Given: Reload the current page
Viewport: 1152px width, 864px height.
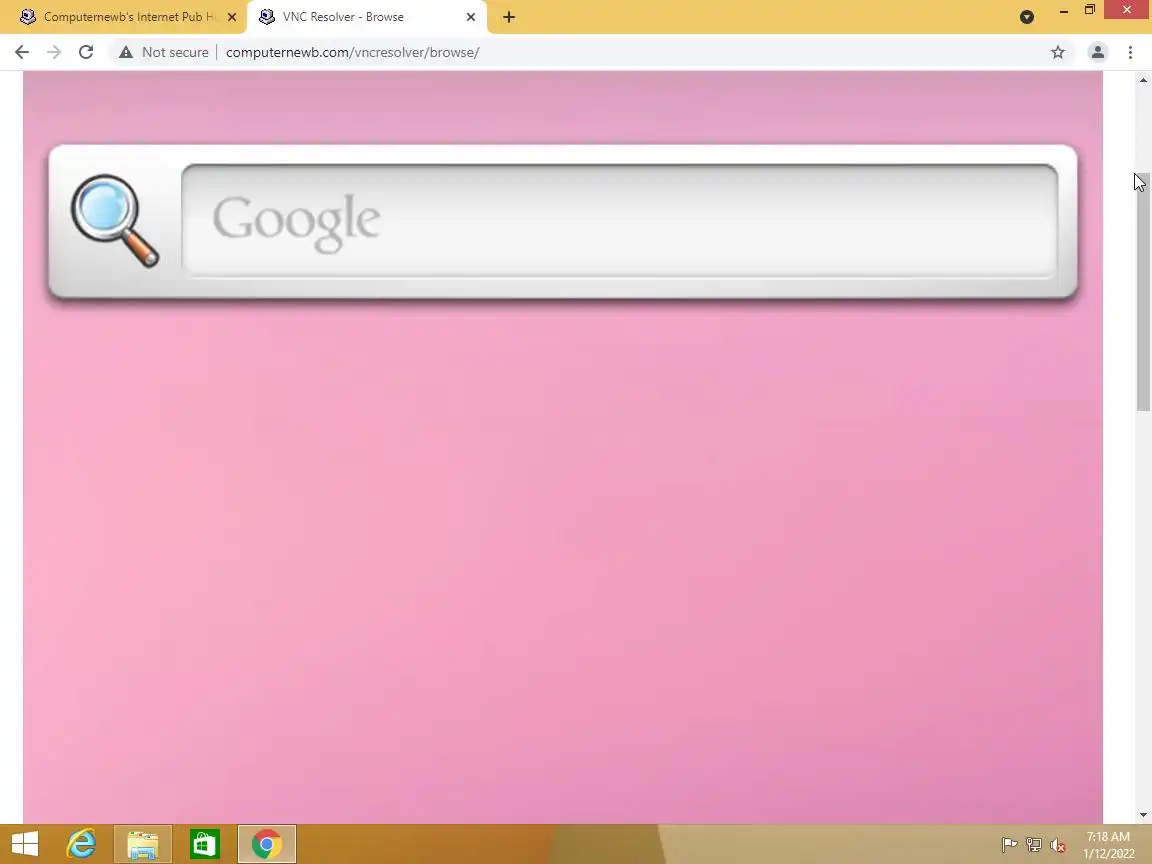Looking at the screenshot, I should (x=86, y=52).
